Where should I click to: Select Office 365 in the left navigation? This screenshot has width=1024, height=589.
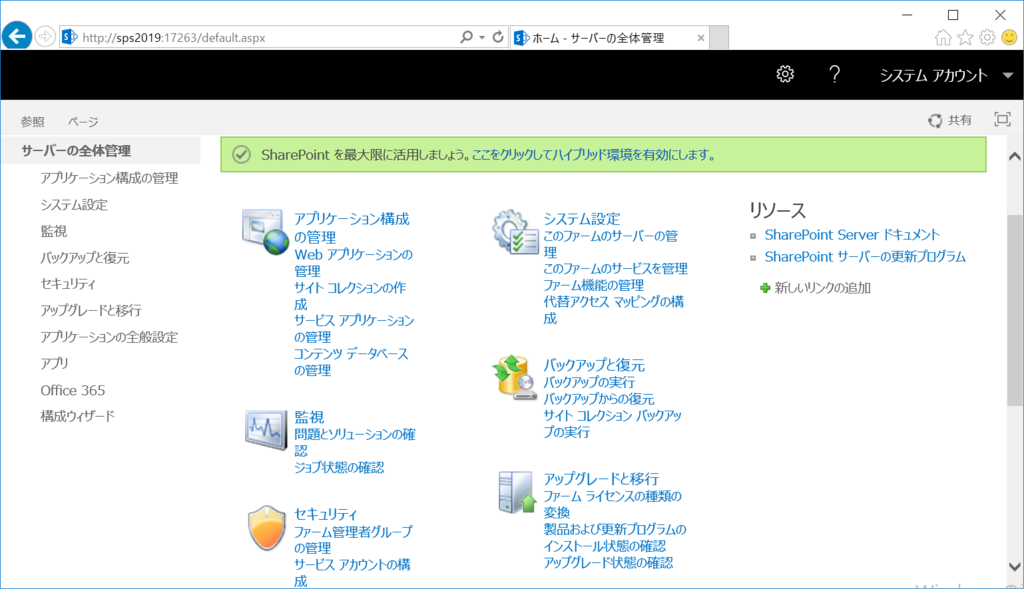pyautogui.click(x=72, y=390)
